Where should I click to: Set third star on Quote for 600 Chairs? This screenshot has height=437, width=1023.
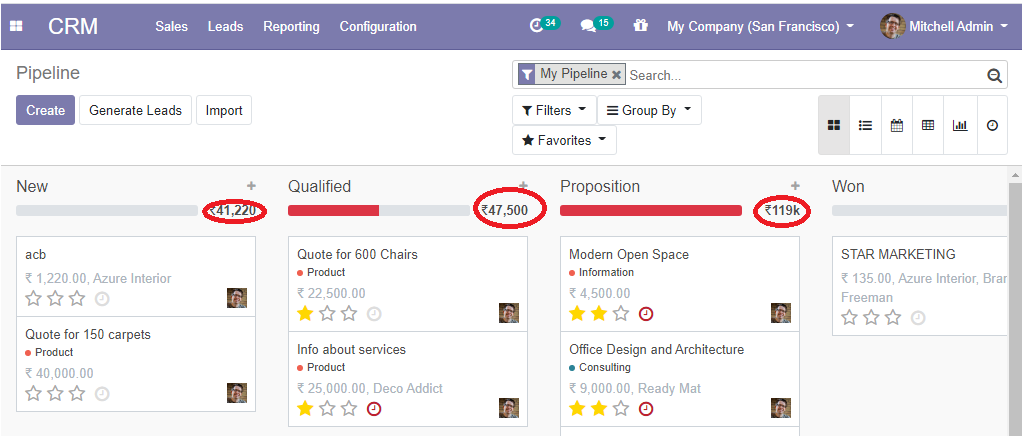[x=349, y=314]
